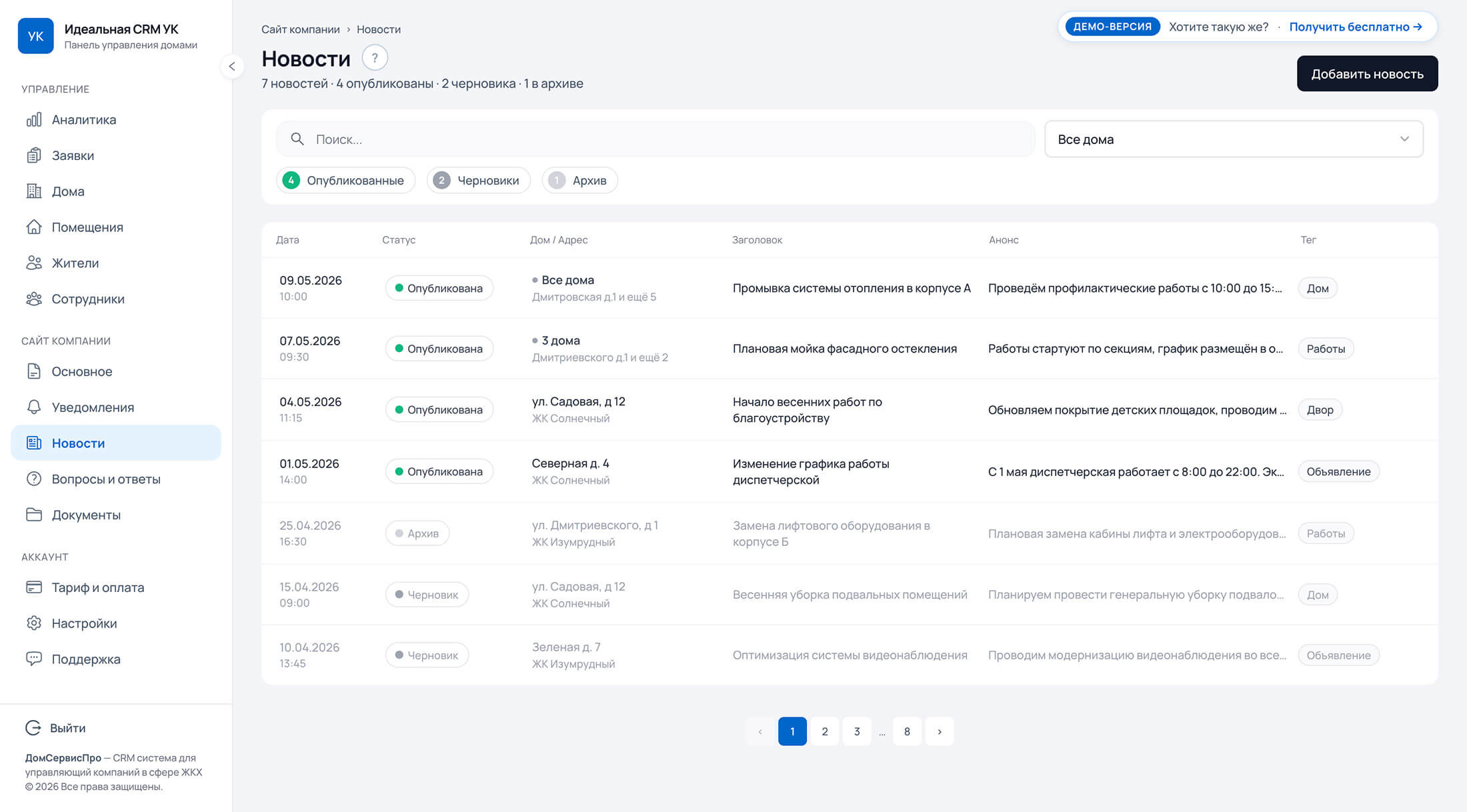Open news Изменение графика работы диспетчерской
Screen dimensions: 1467x812
811,471
